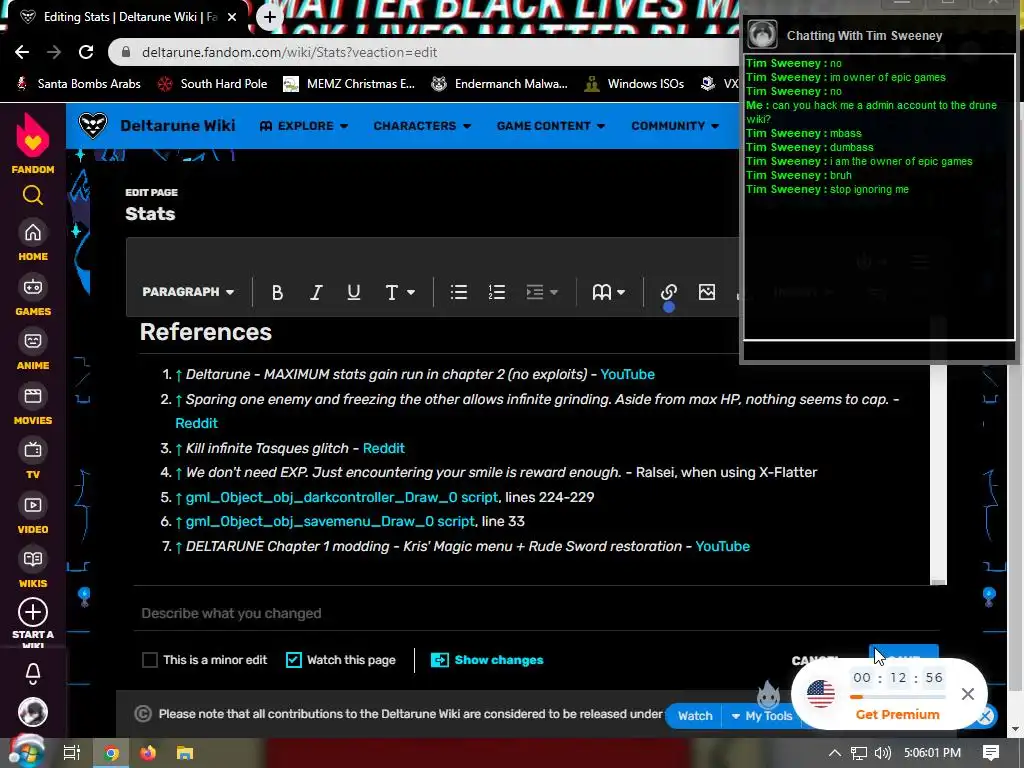This screenshot has width=1024, height=768.
Task: Click the Deltarune Wiki title link
Action: [x=178, y=125]
